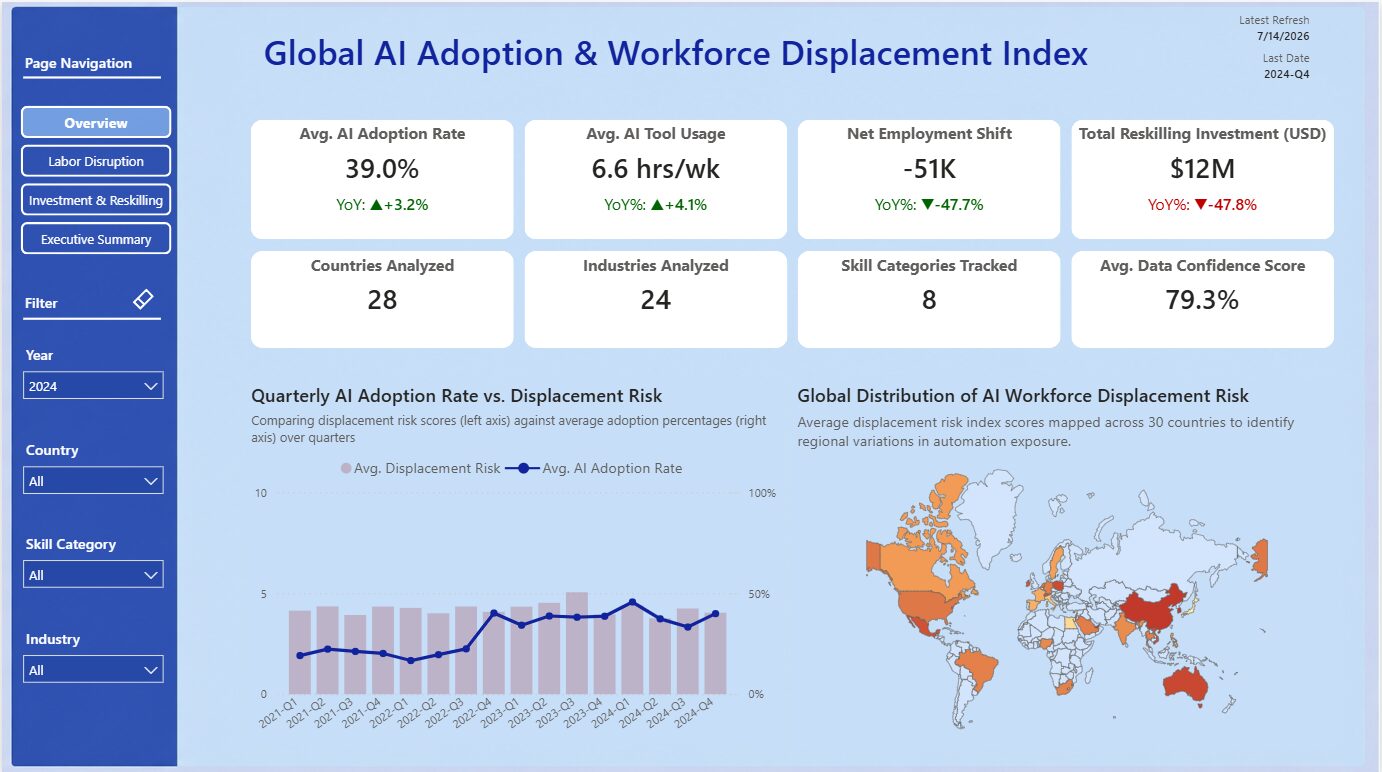The image size is (1382, 772).
Task: Select the Avg. AI Tool Usage card
Action: tap(655, 180)
